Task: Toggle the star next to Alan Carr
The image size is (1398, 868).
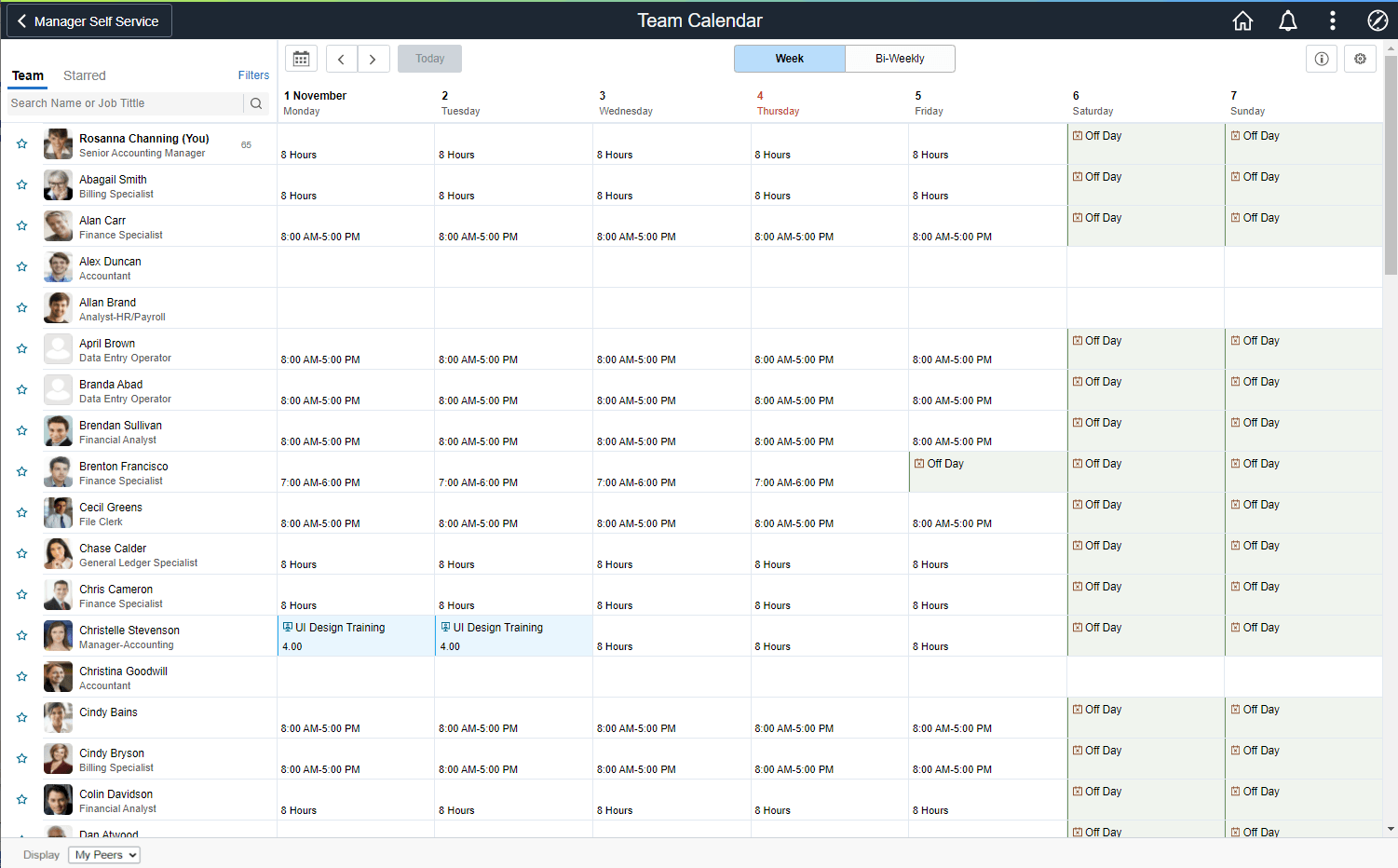Action: click(x=21, y=225)
